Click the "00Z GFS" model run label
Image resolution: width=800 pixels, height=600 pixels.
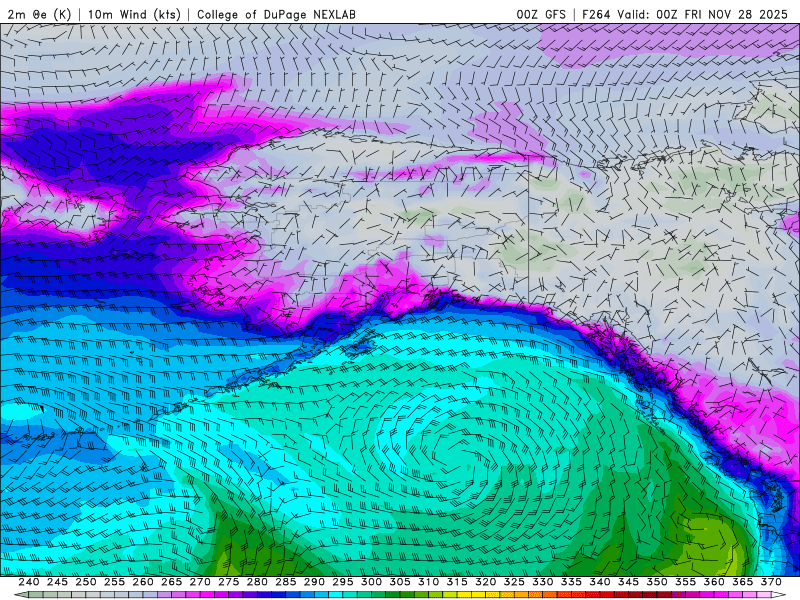pyautogui.click(x=541, y=14)
